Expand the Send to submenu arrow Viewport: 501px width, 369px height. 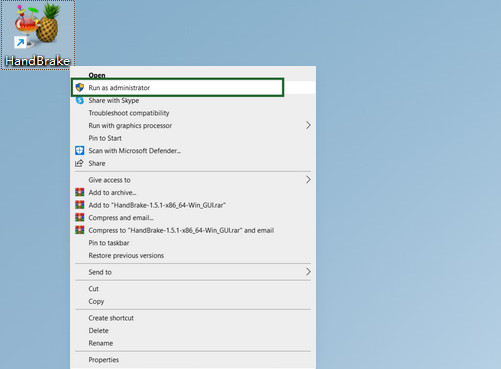[308, 272]
